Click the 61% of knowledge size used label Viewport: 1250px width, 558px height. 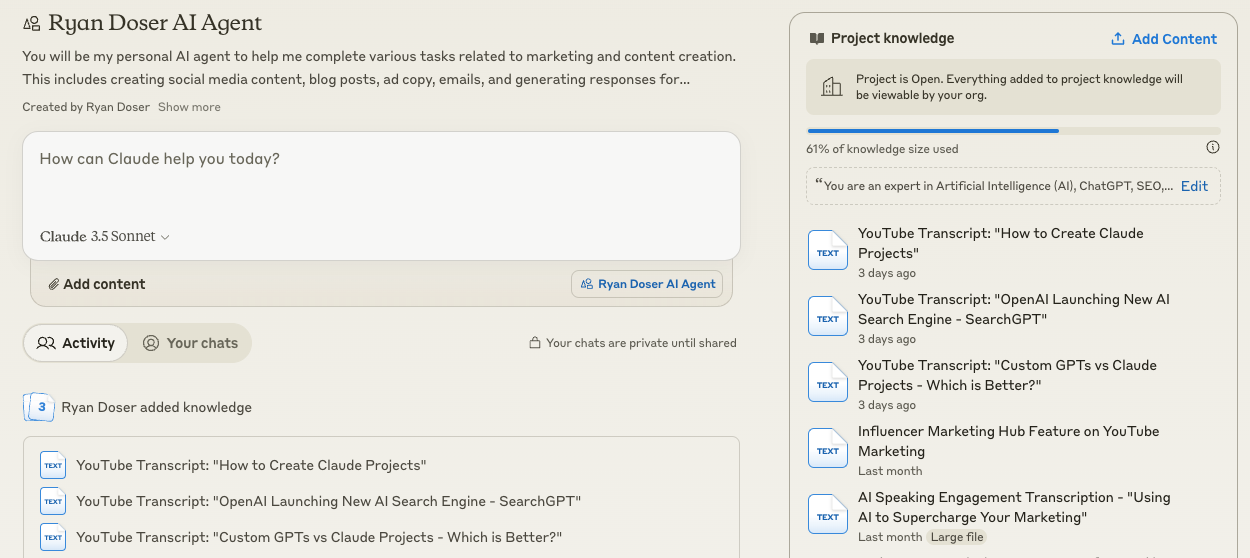(882, 149)
